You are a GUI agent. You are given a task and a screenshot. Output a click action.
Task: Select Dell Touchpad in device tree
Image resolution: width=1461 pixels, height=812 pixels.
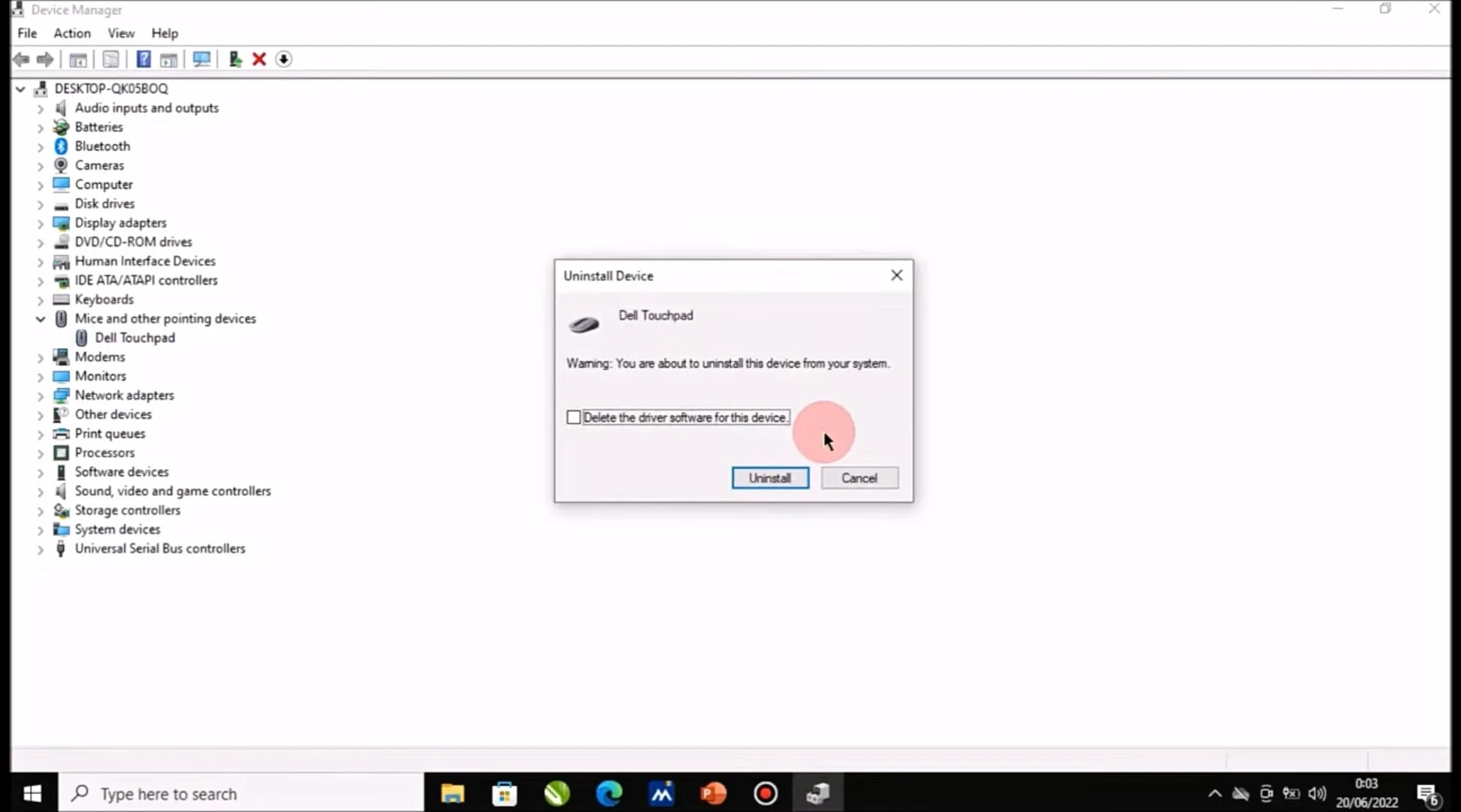tap(135, 338)
